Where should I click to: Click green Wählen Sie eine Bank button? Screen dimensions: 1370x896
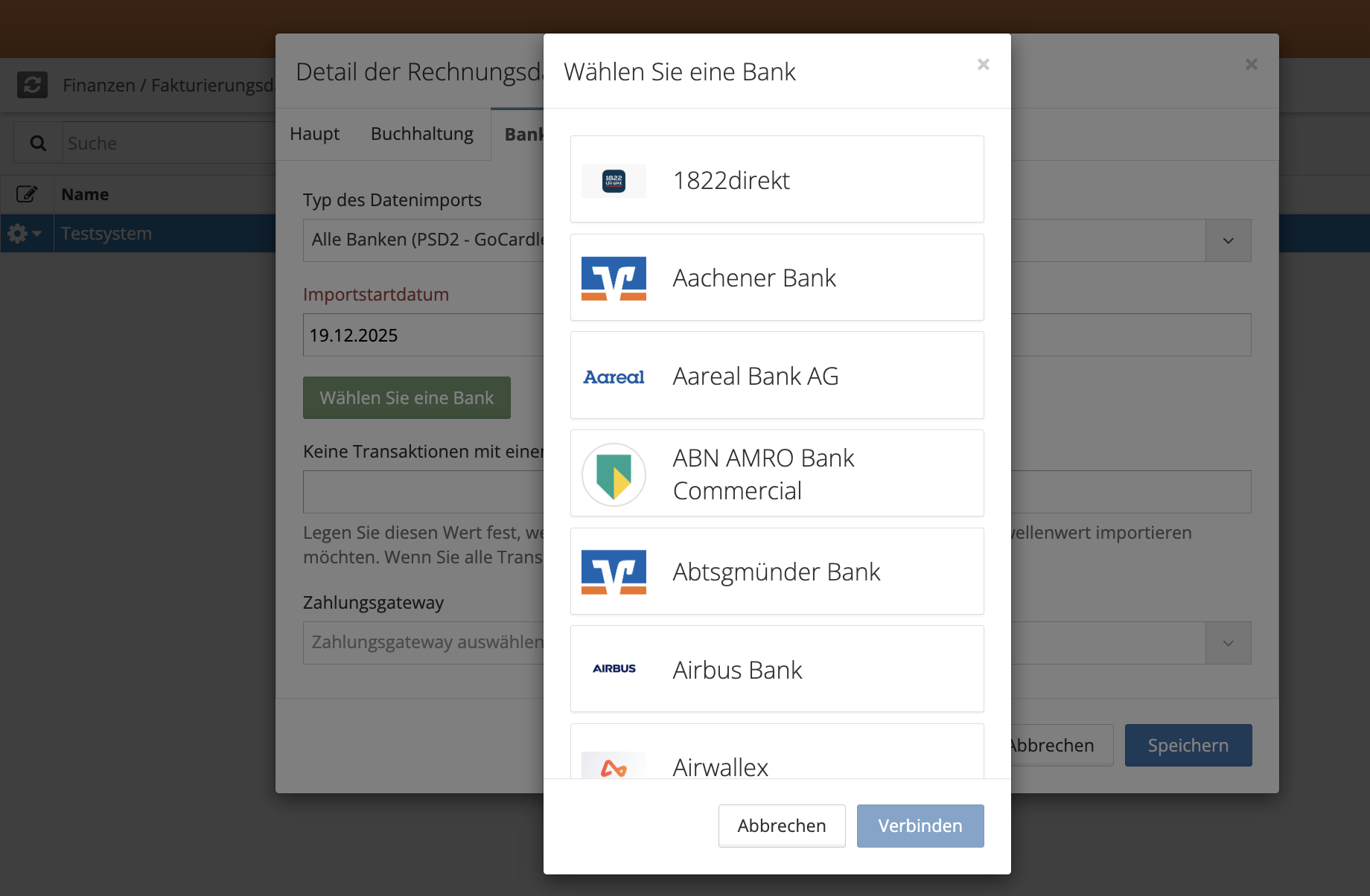tap(407, 398)
